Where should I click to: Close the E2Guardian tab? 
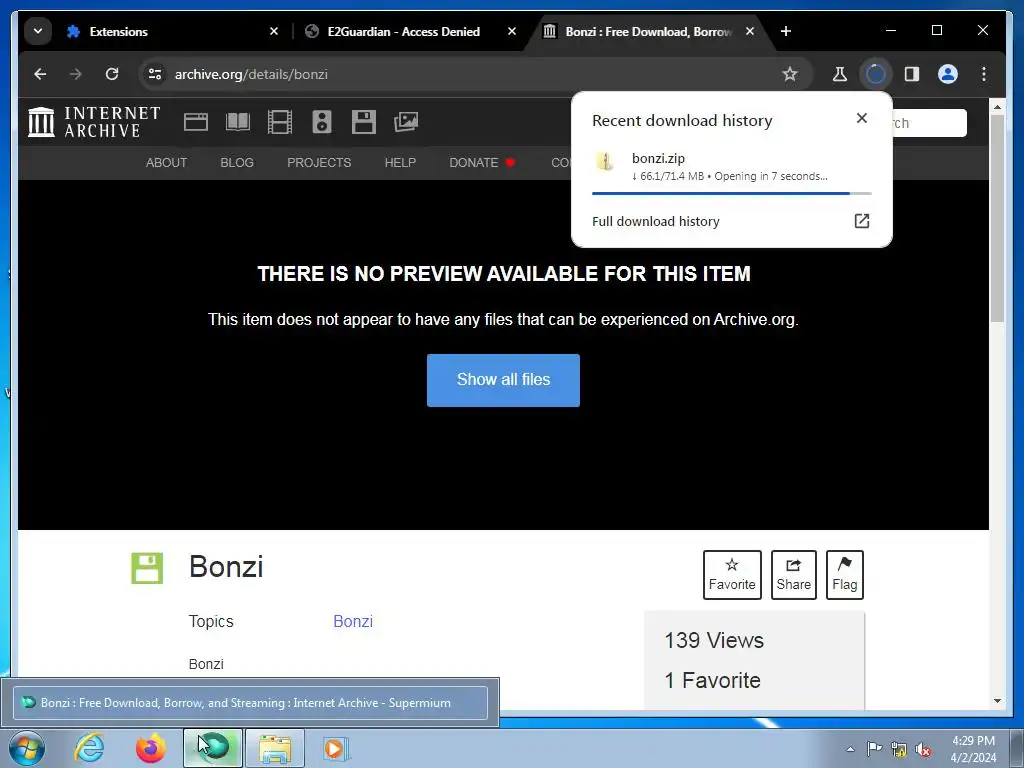point(512,31)
